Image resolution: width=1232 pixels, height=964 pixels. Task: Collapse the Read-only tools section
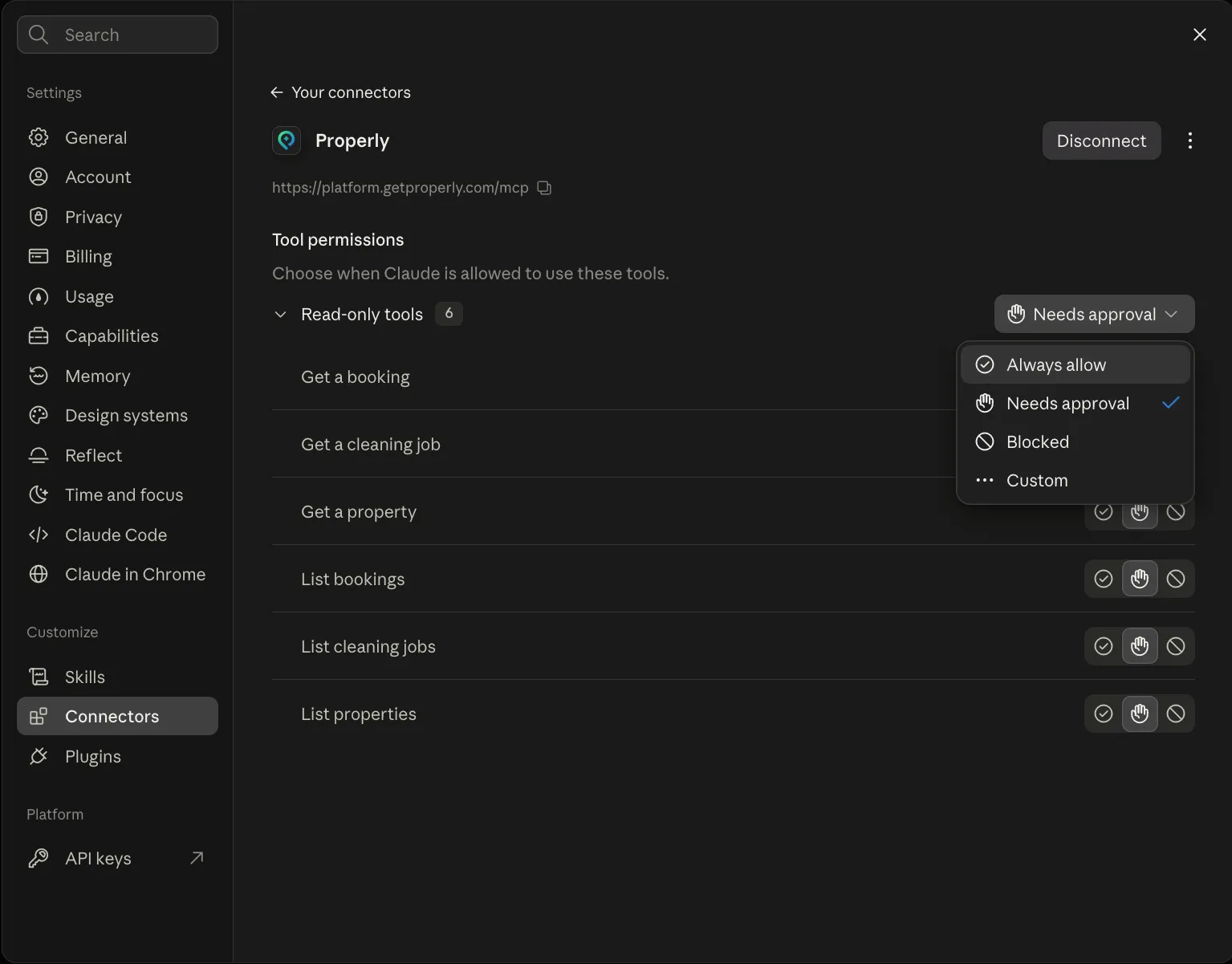point(280,315)
